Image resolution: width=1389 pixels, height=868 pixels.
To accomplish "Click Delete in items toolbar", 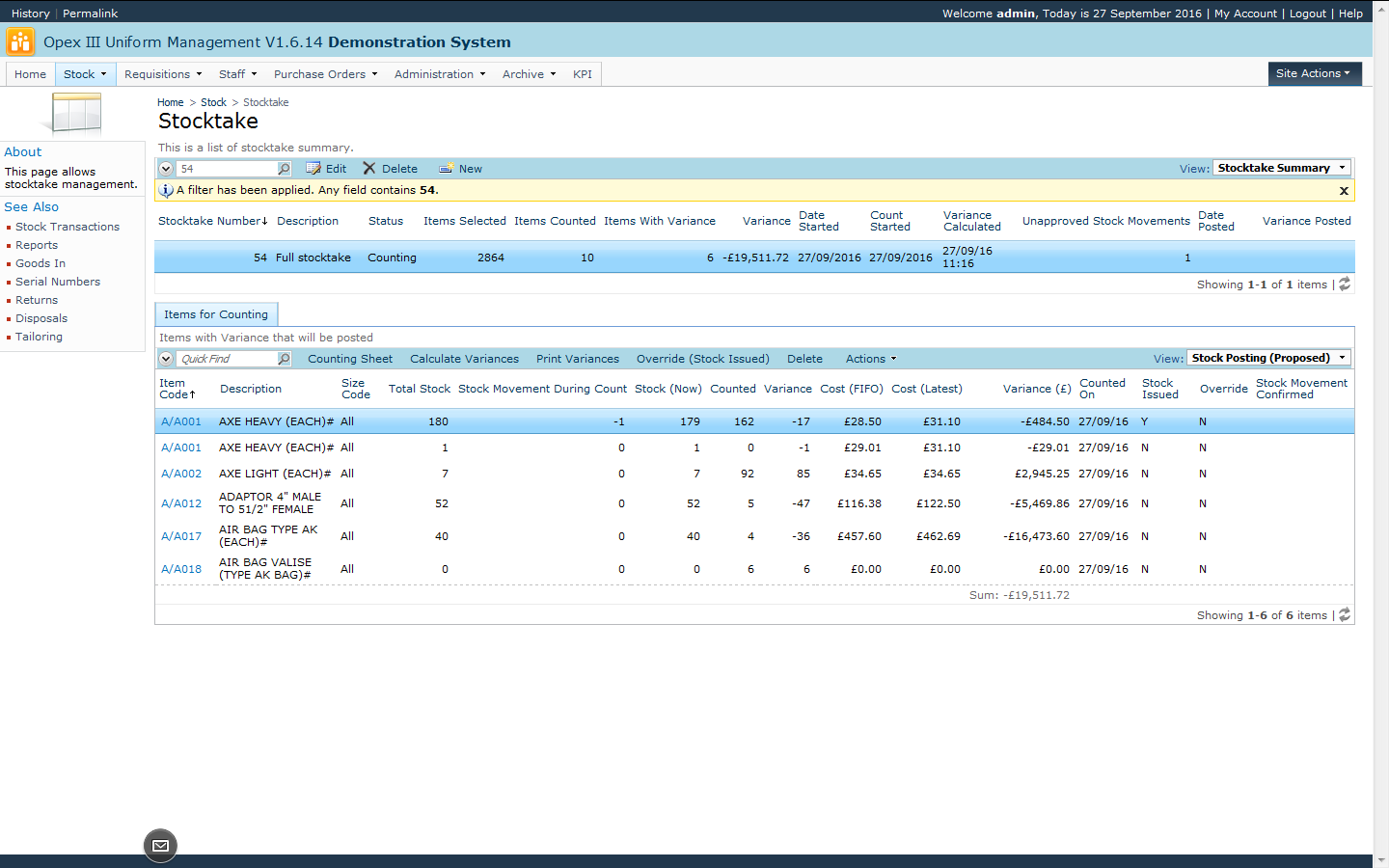I will coord(804,359).
